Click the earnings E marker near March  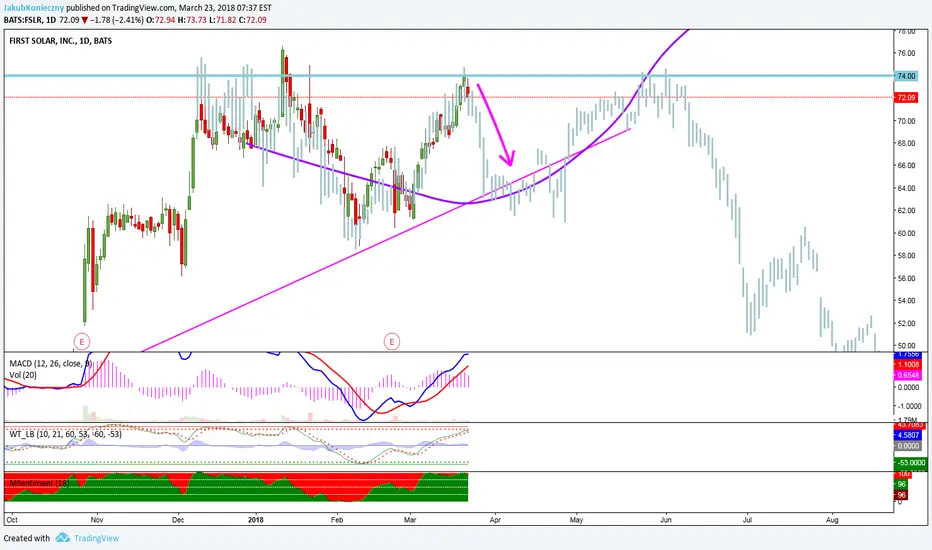[392, 341]
